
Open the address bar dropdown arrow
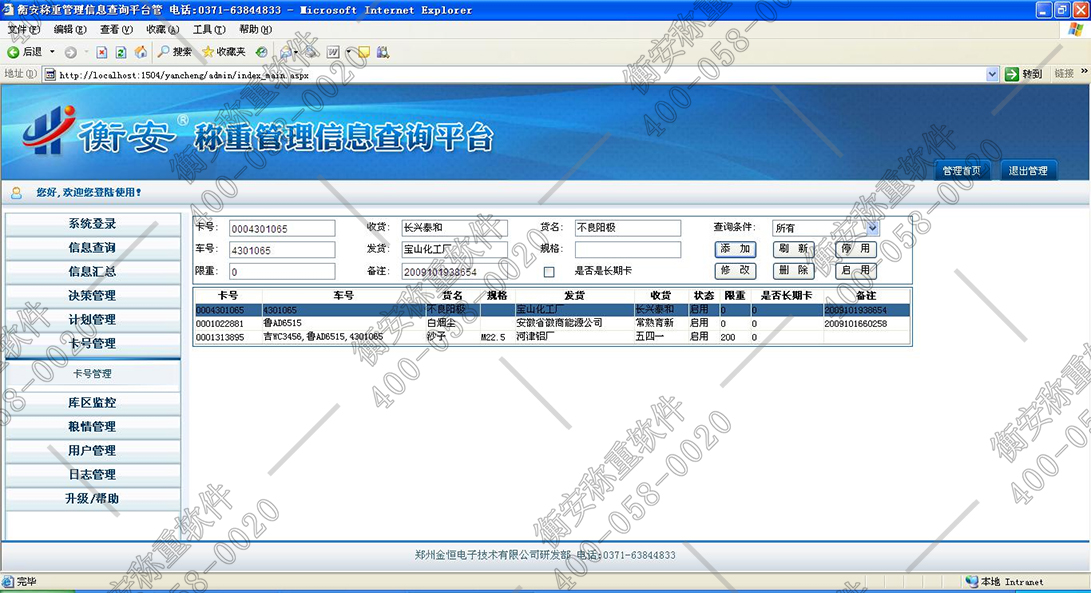[992, 74]
